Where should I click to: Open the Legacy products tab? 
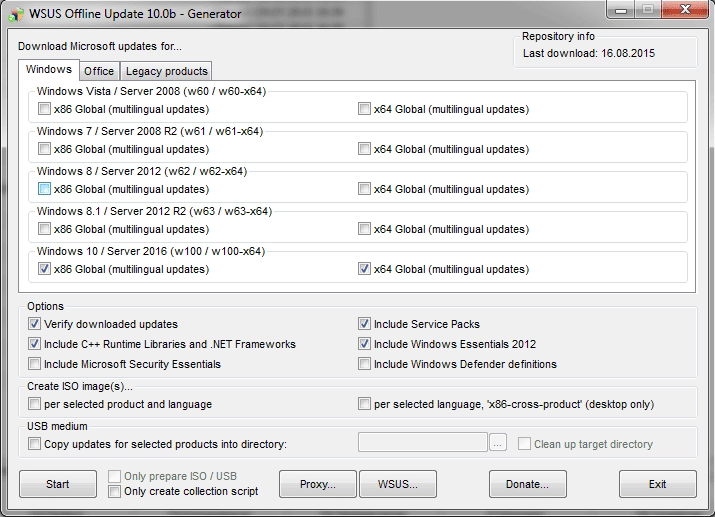[x=166, y=71]
